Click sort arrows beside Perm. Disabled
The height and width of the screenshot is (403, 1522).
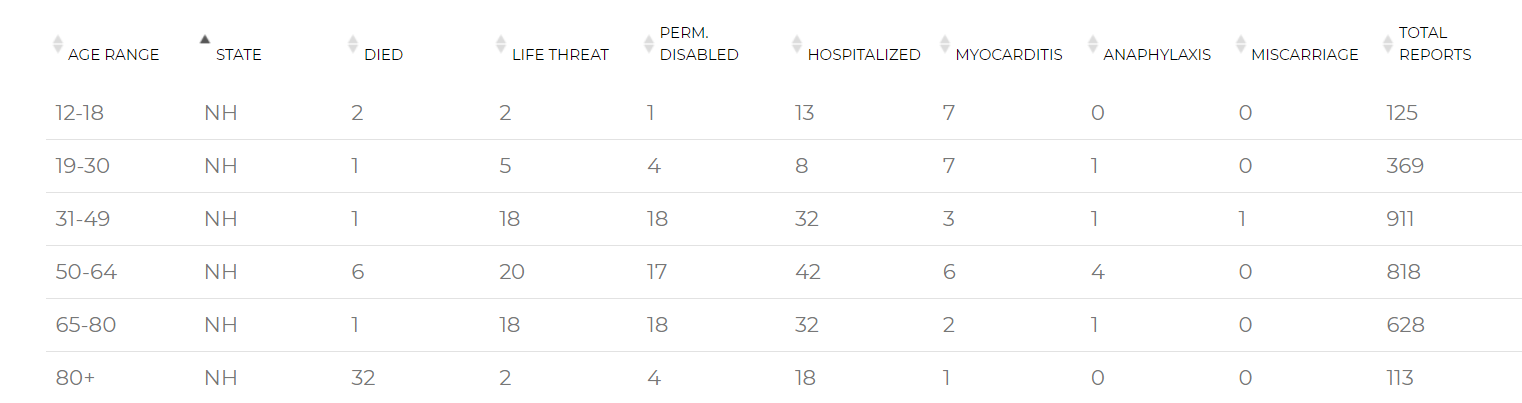tap(648, 44)
